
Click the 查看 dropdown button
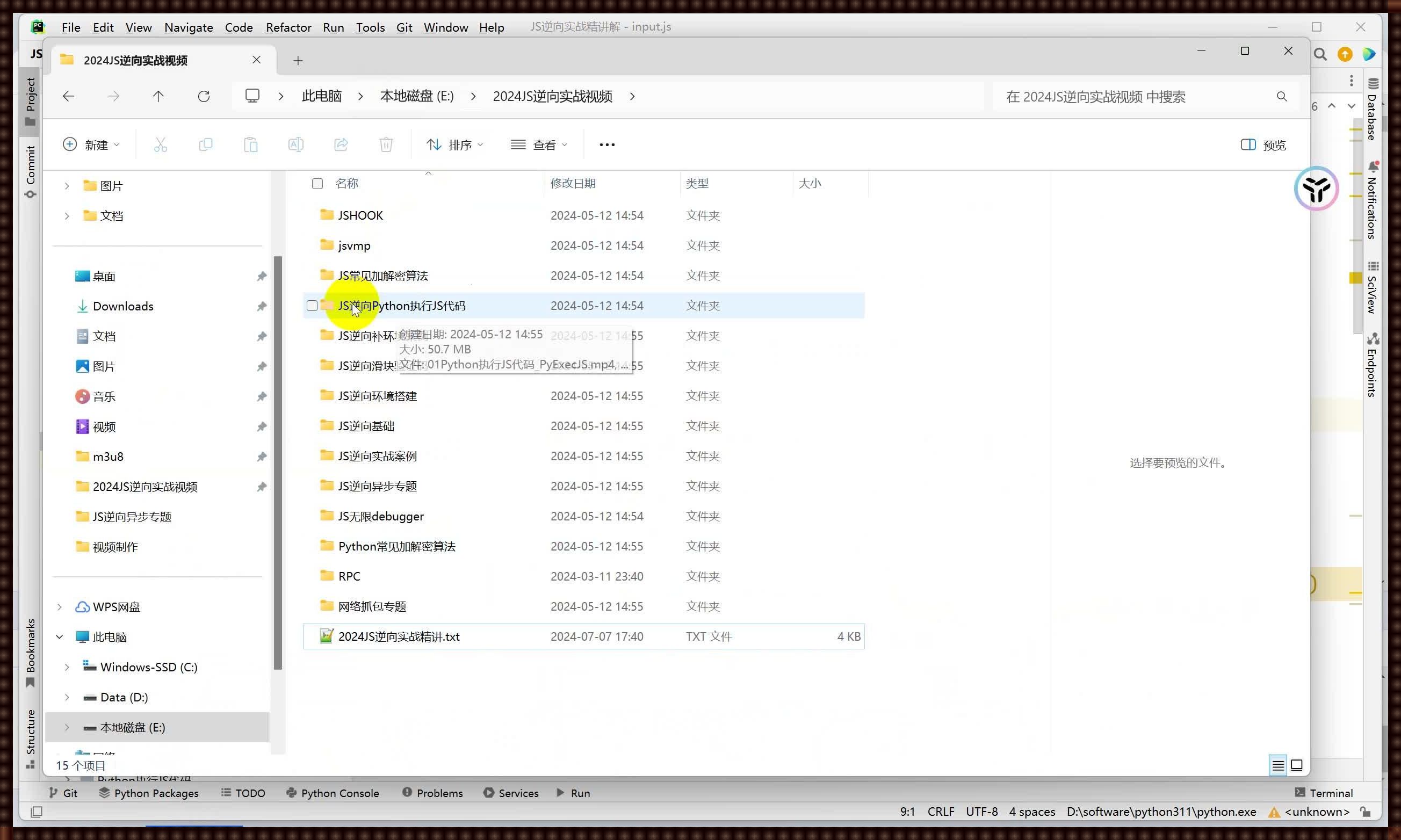(x=539, y=144)
